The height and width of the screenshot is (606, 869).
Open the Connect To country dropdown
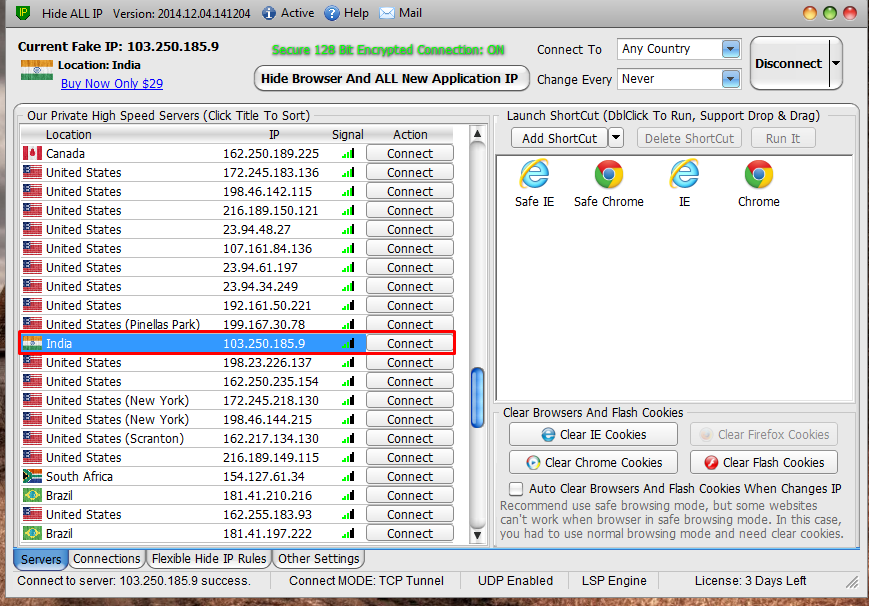[731, 49]
